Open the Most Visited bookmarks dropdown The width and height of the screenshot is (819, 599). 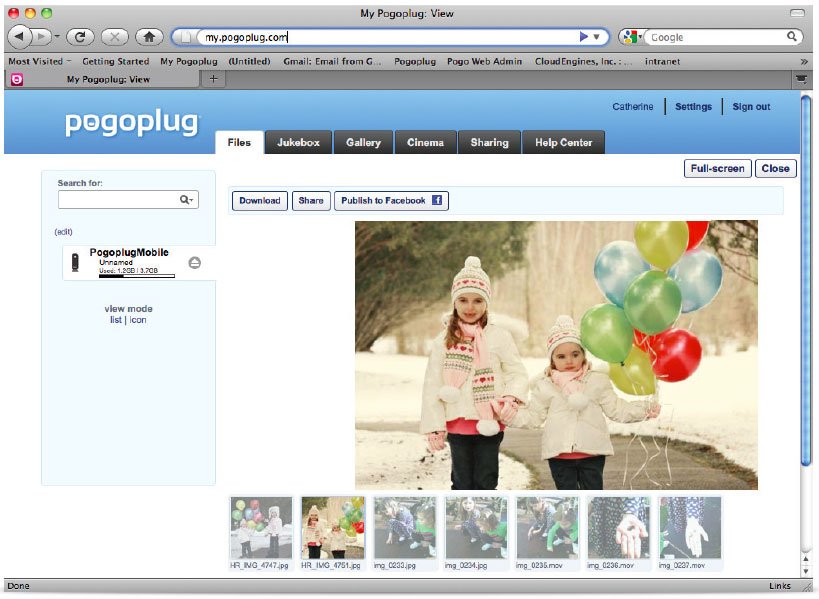point(39,61)
